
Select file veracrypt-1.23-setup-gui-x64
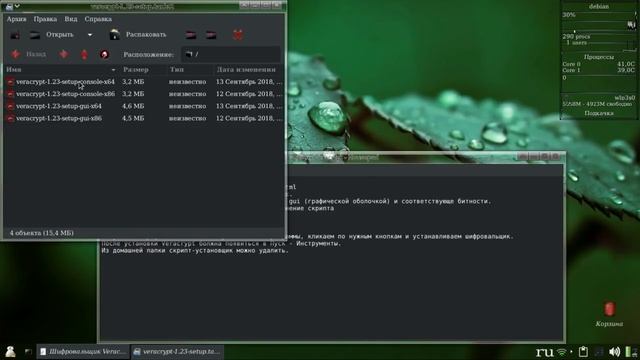tap(59, 106)
